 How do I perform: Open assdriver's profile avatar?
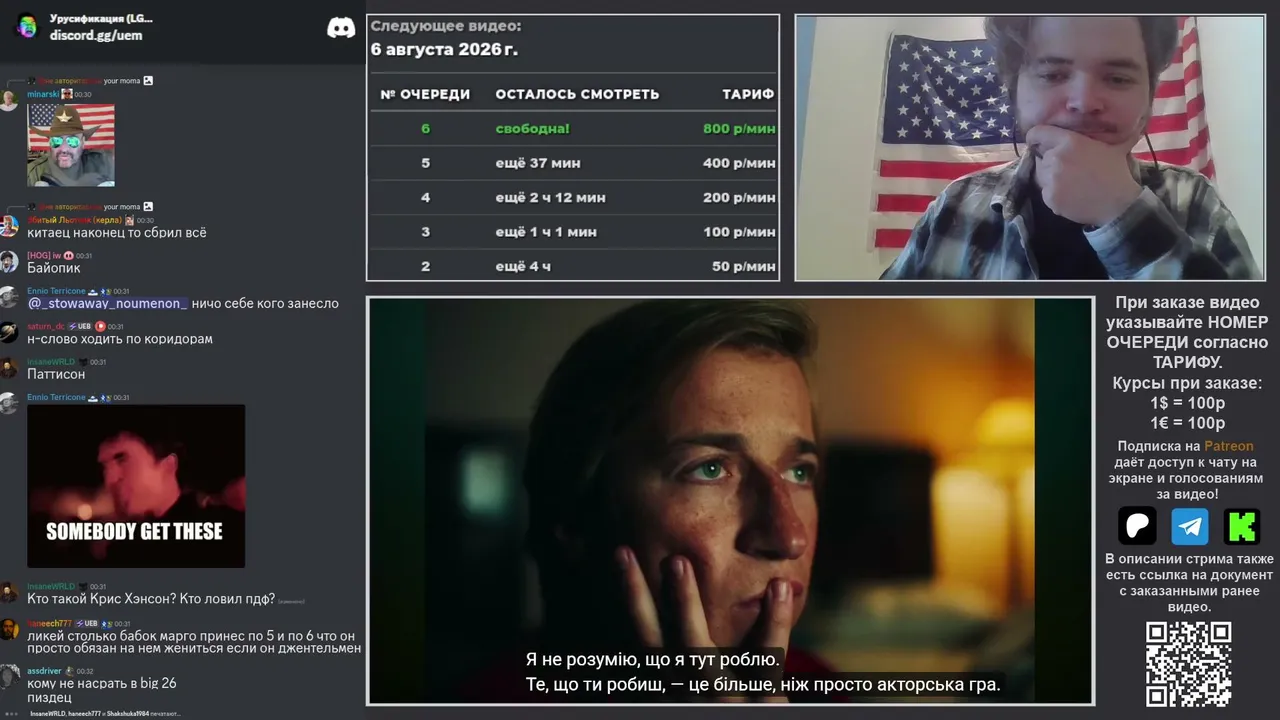(x=9, y=677)
